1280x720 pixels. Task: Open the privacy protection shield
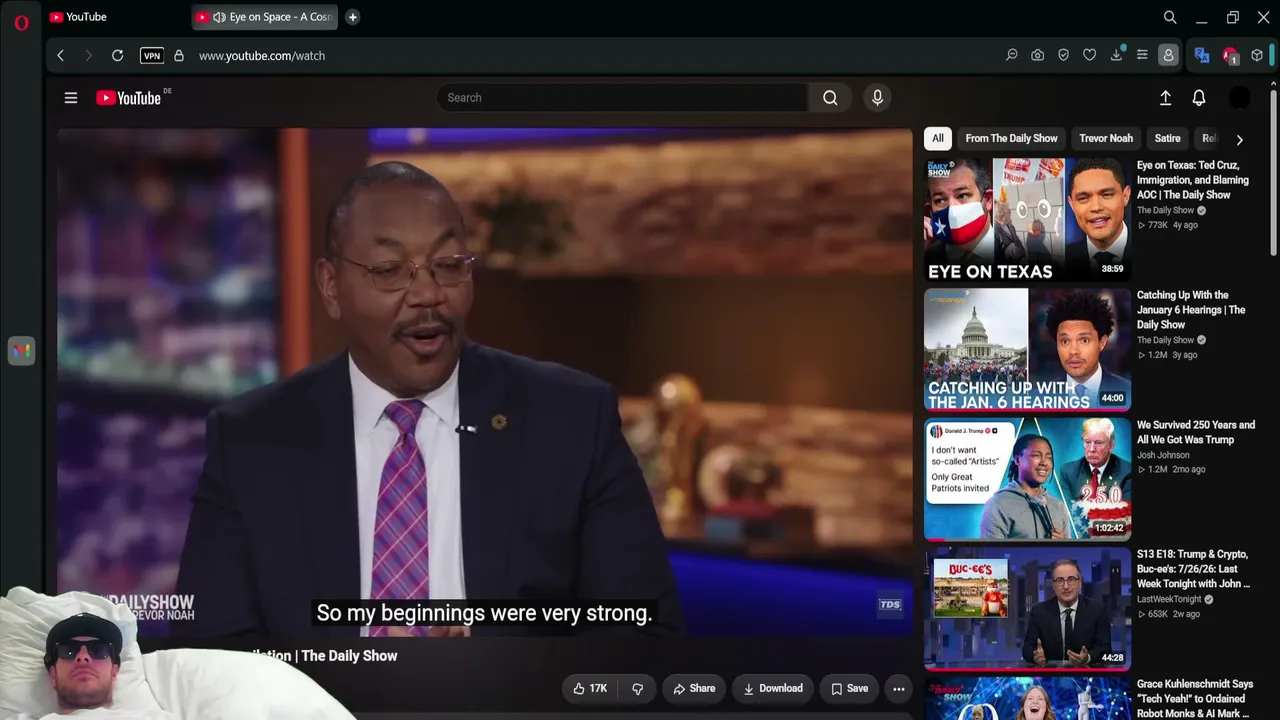[x=1064, y=56]
